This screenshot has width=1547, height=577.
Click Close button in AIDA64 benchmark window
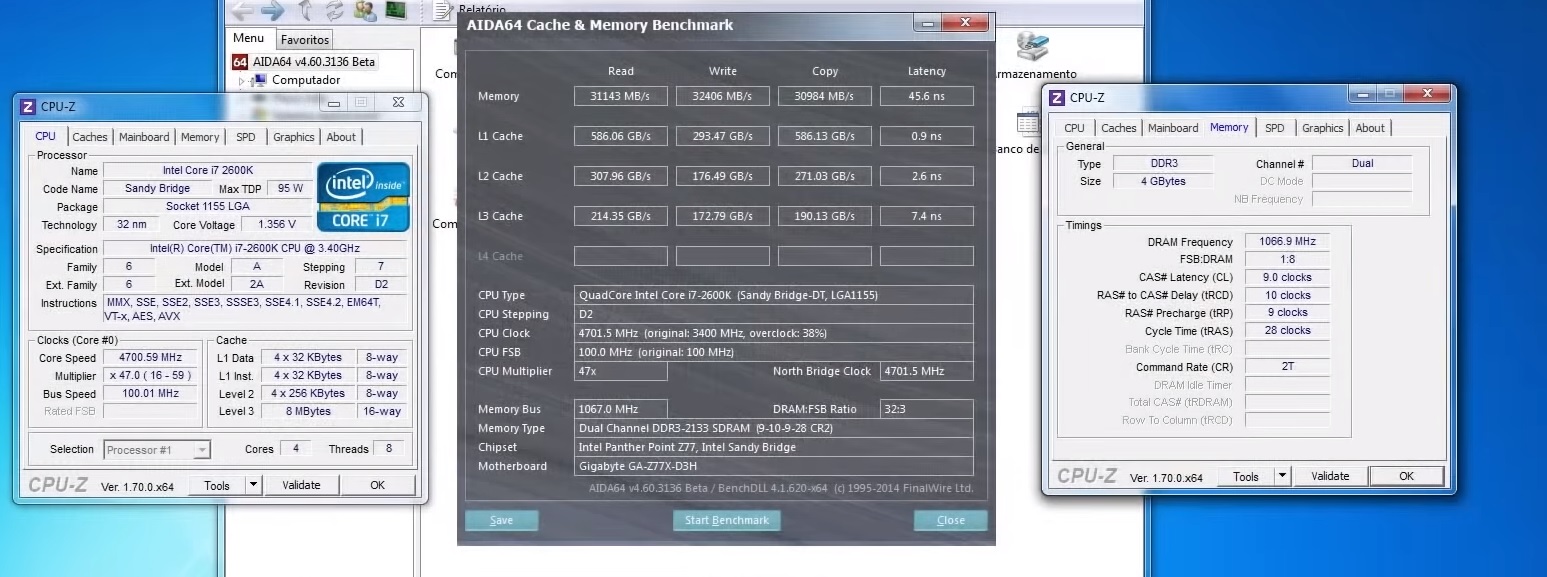pyautogui.click(x=951, y=520)
